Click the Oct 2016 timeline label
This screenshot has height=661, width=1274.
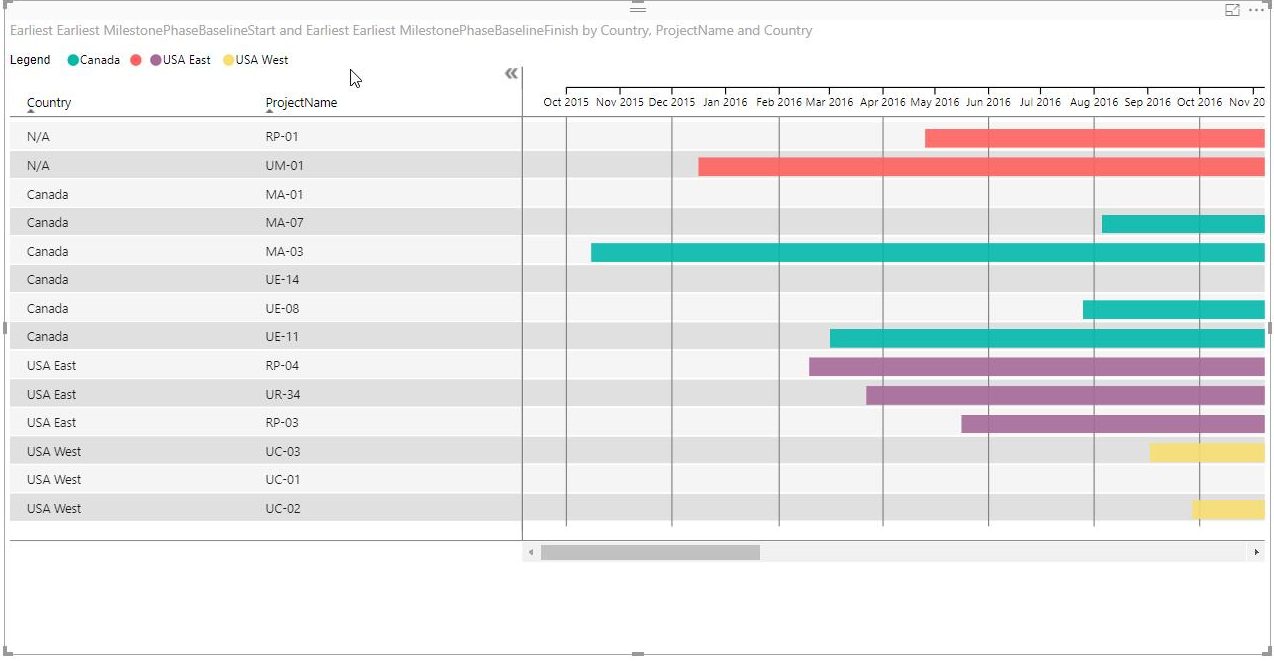click(x=1199, y=102)
